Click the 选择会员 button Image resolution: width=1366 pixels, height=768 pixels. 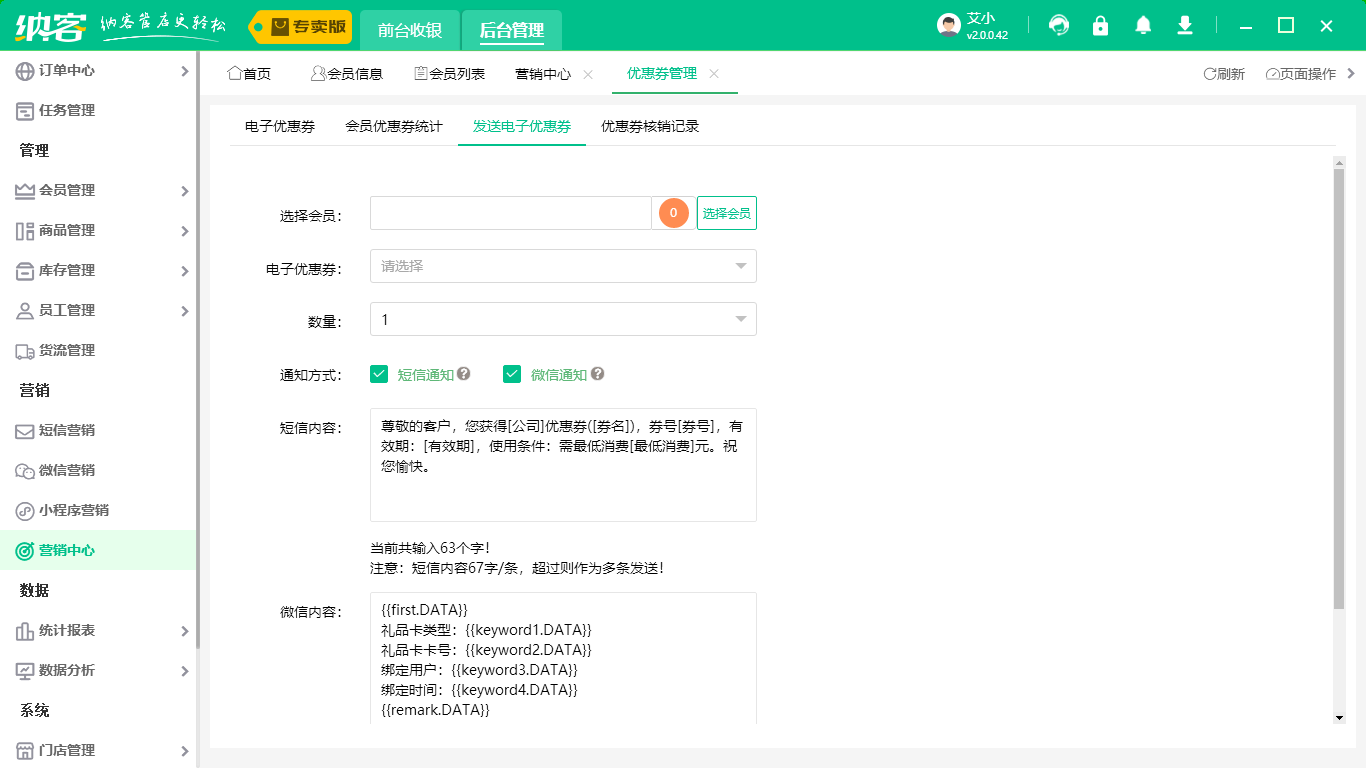pos(726,213)
